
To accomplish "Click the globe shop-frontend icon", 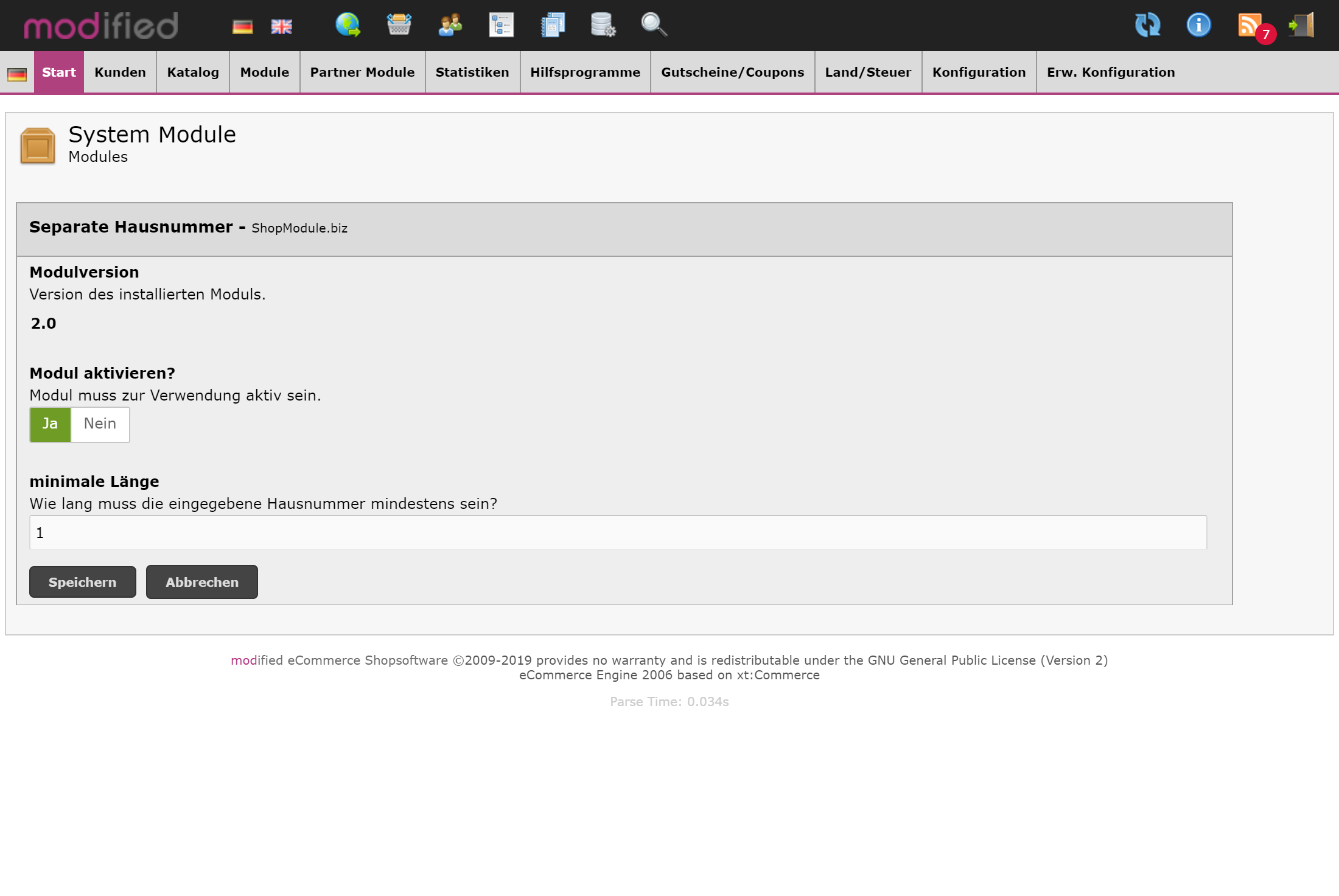I will pos(348,26).
